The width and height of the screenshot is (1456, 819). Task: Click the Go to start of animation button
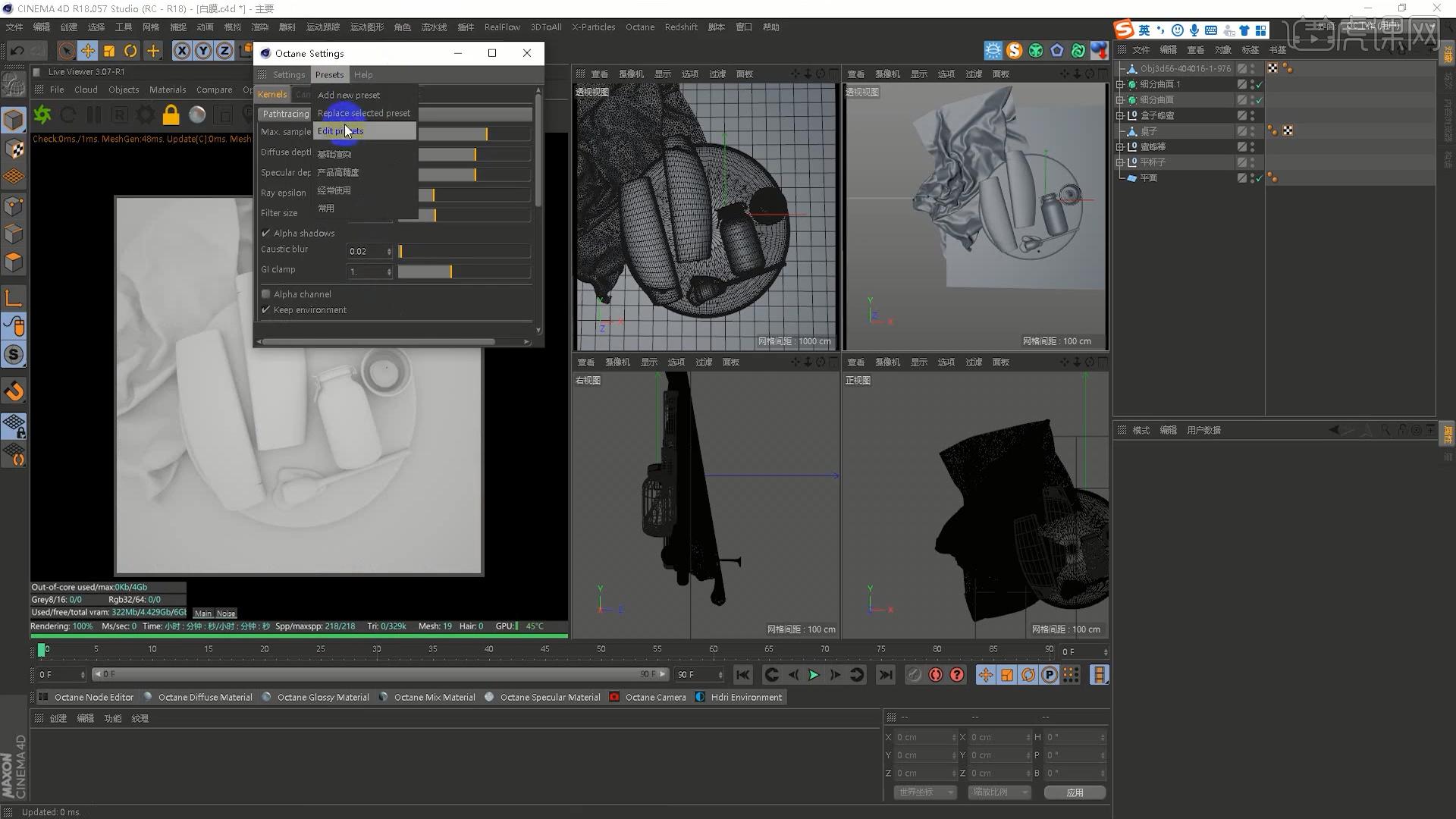click(x=743, y=675)
